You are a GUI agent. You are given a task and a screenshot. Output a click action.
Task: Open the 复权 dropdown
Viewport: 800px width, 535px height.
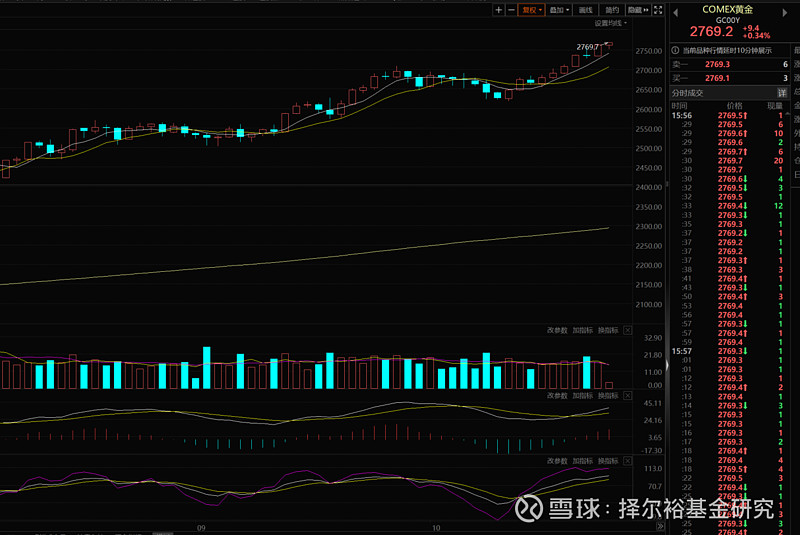click(531, 10)
